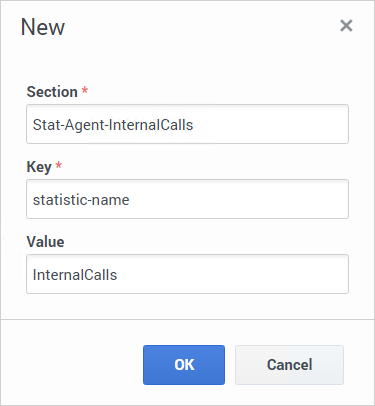Click the Key field label
The width and height of the screenshot is (375, 406).
pos(39,167)
